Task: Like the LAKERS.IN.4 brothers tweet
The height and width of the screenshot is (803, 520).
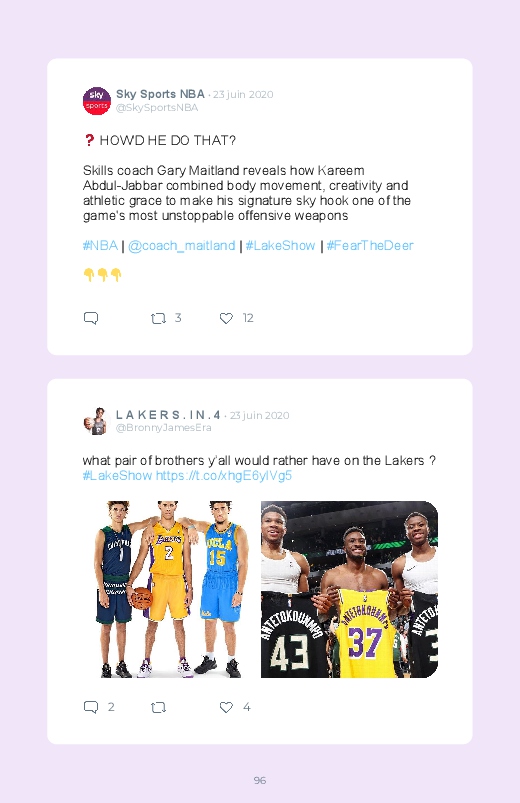Action: [226, 708]
